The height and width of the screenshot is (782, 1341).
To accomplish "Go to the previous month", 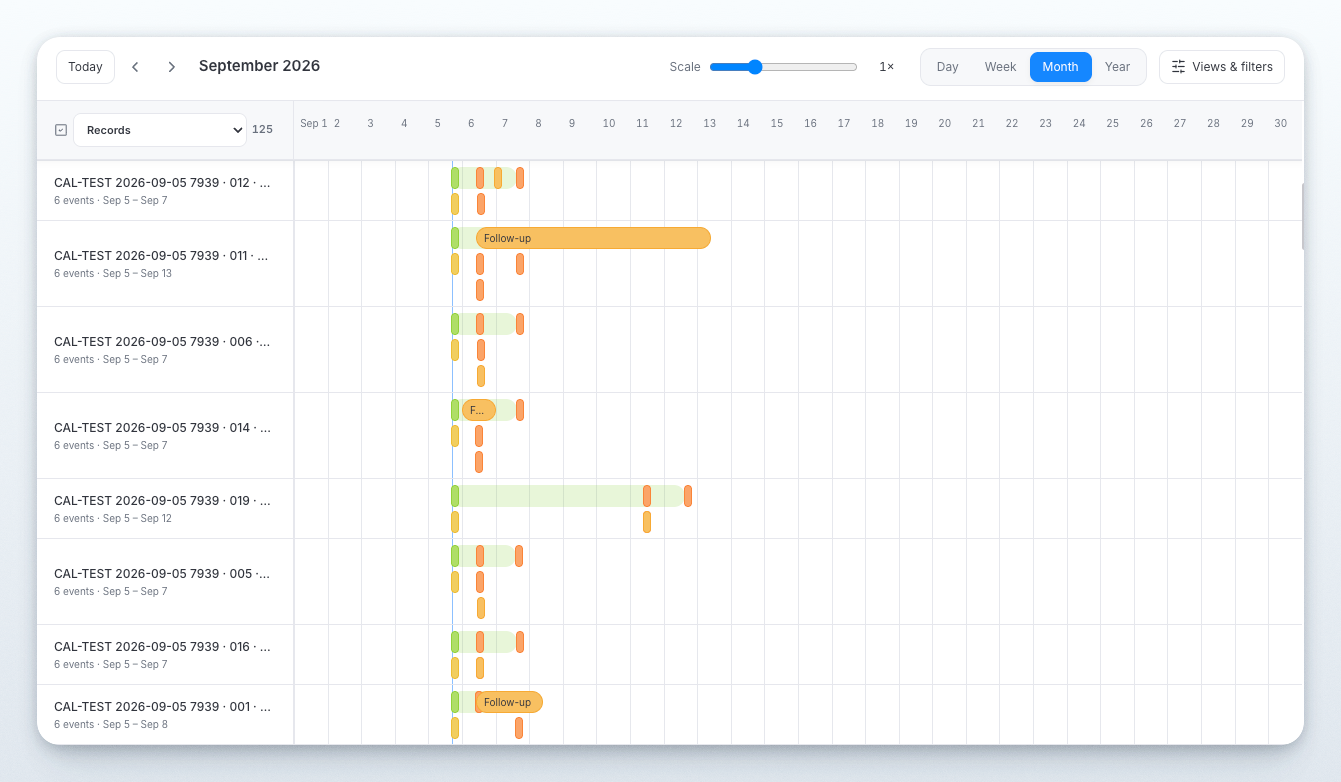I will click(135, 67).
